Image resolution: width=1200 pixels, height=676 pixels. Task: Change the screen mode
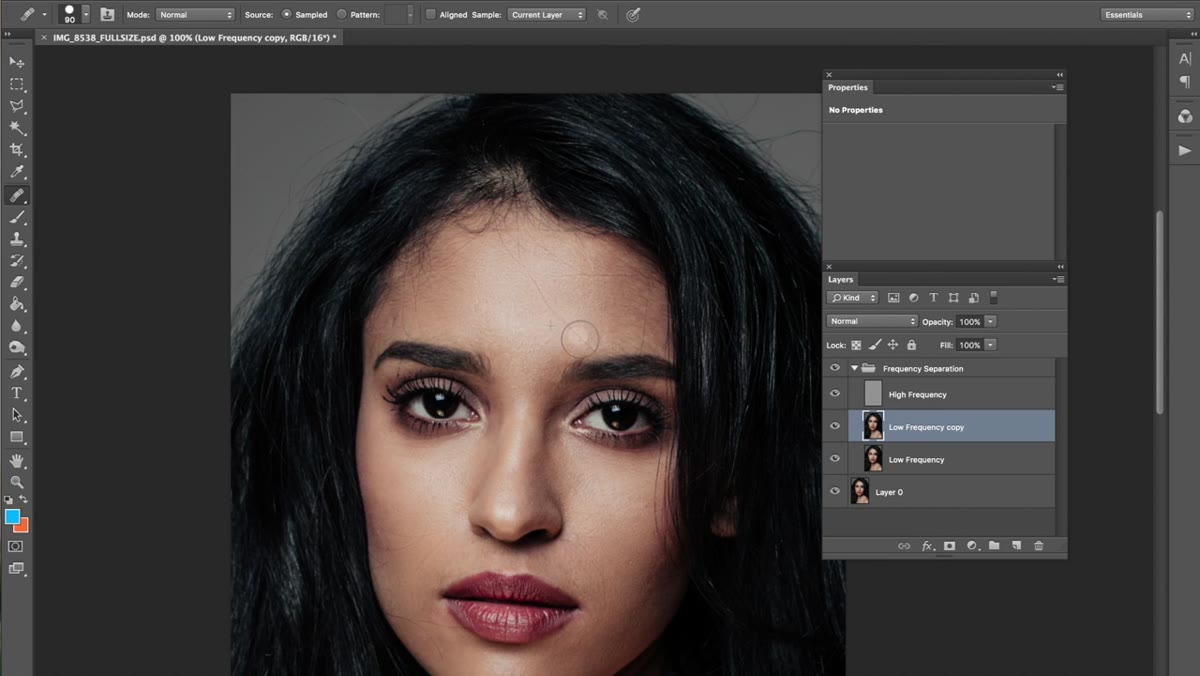16,568
